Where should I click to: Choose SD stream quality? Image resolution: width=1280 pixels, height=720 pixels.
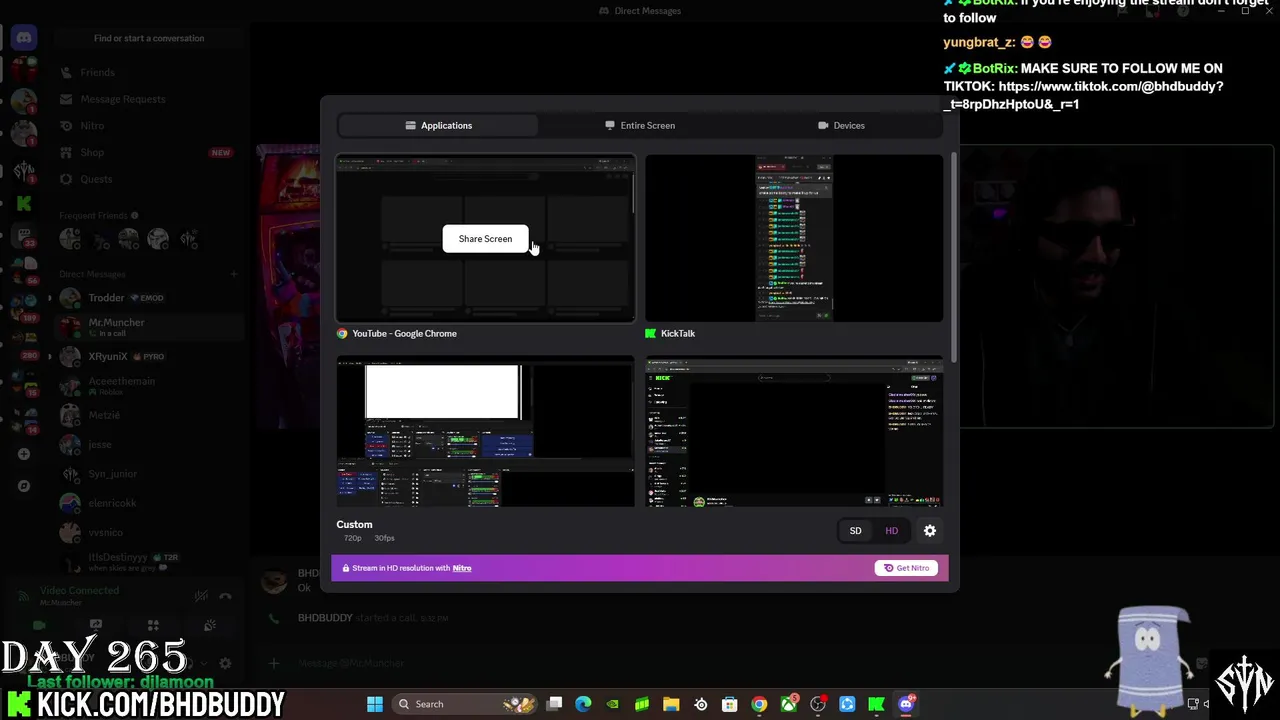pos(855,531)
